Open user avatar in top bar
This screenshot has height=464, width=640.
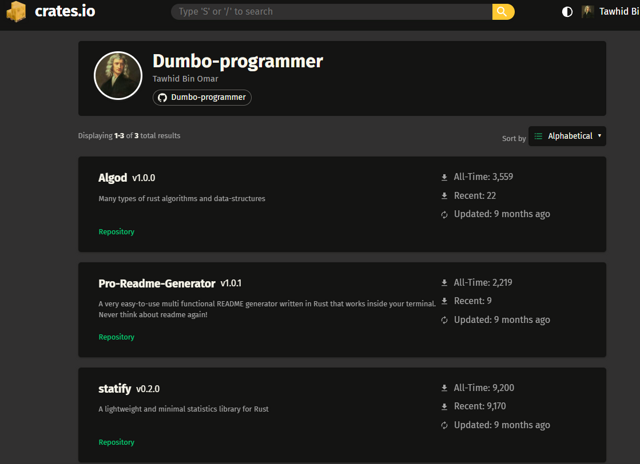(x=587, y=11)
